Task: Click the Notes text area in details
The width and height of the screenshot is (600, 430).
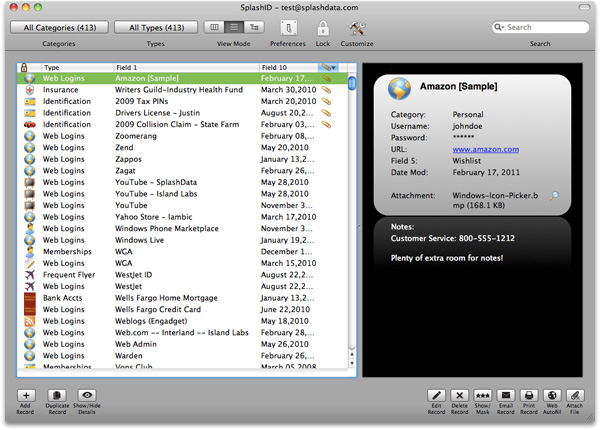Action: pyautogui.click(x=472, y=243)
